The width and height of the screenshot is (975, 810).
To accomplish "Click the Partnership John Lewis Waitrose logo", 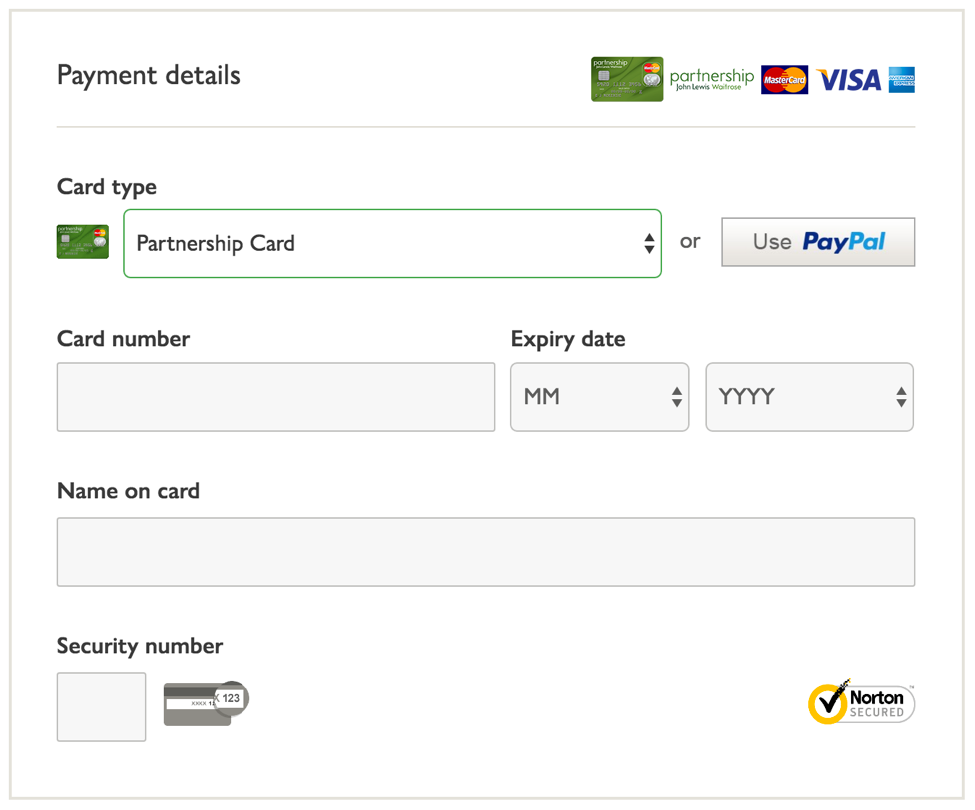I will coord(711,80).
